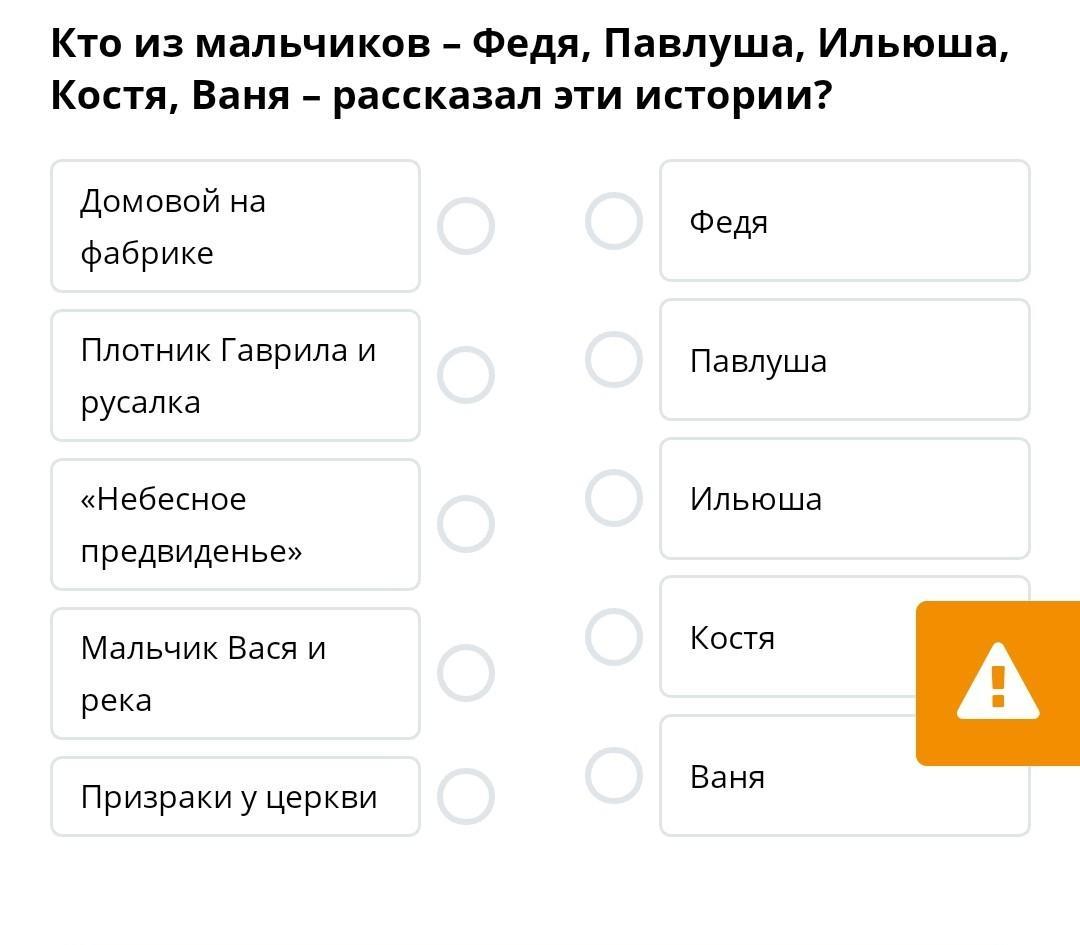1080x945 pixels.
Task: Click the Мальчик Вася и река card
Action: (x=235, y=673)
